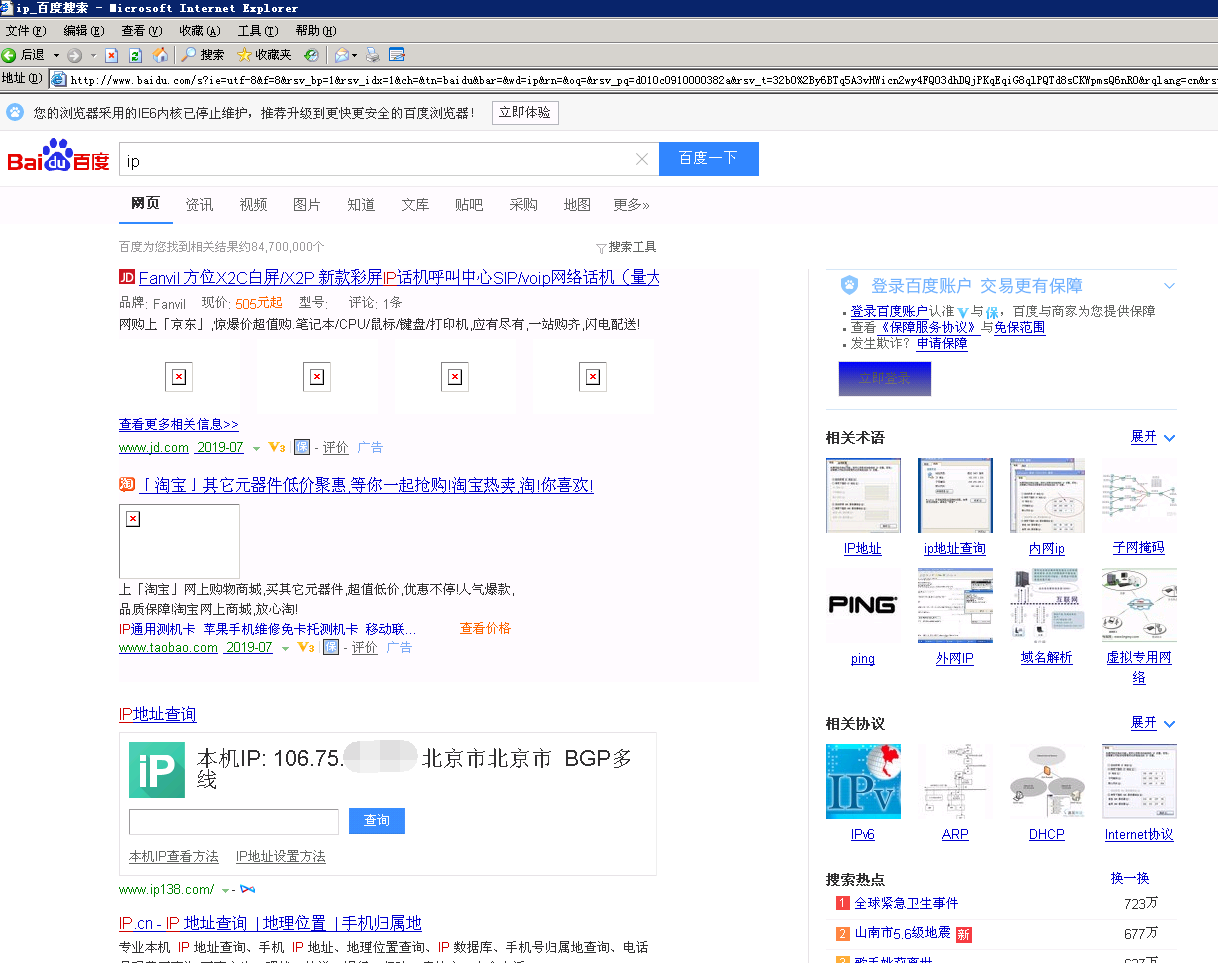Switch to the 文库 tab
This screenshot has width=1218, height=963.
click(415, 204)
